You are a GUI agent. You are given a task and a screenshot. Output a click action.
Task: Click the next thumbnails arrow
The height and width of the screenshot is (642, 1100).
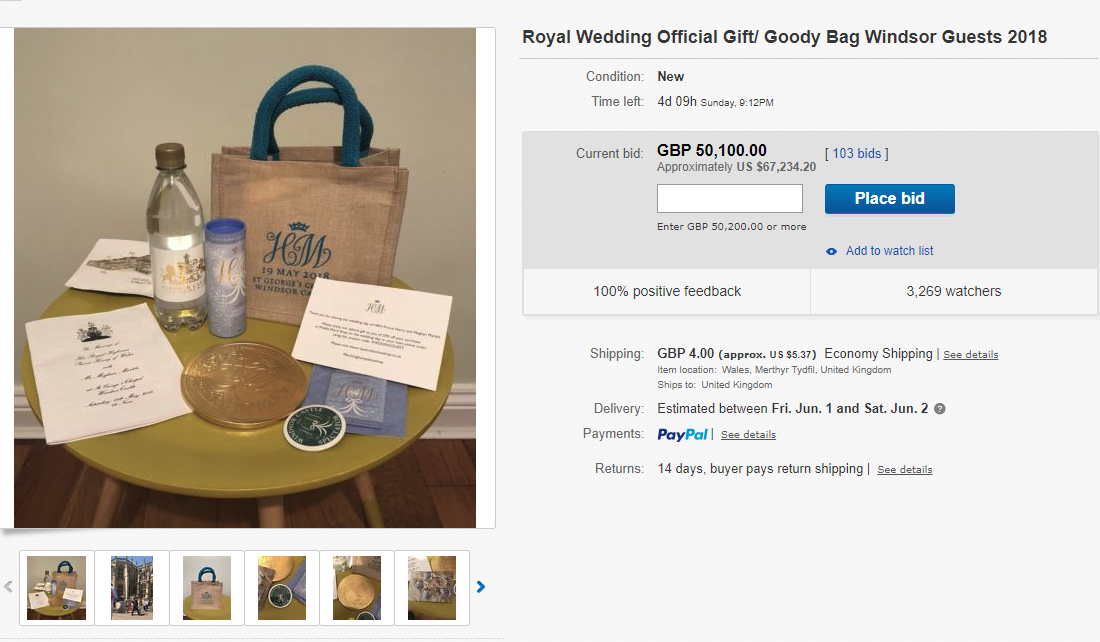[481, 587]
